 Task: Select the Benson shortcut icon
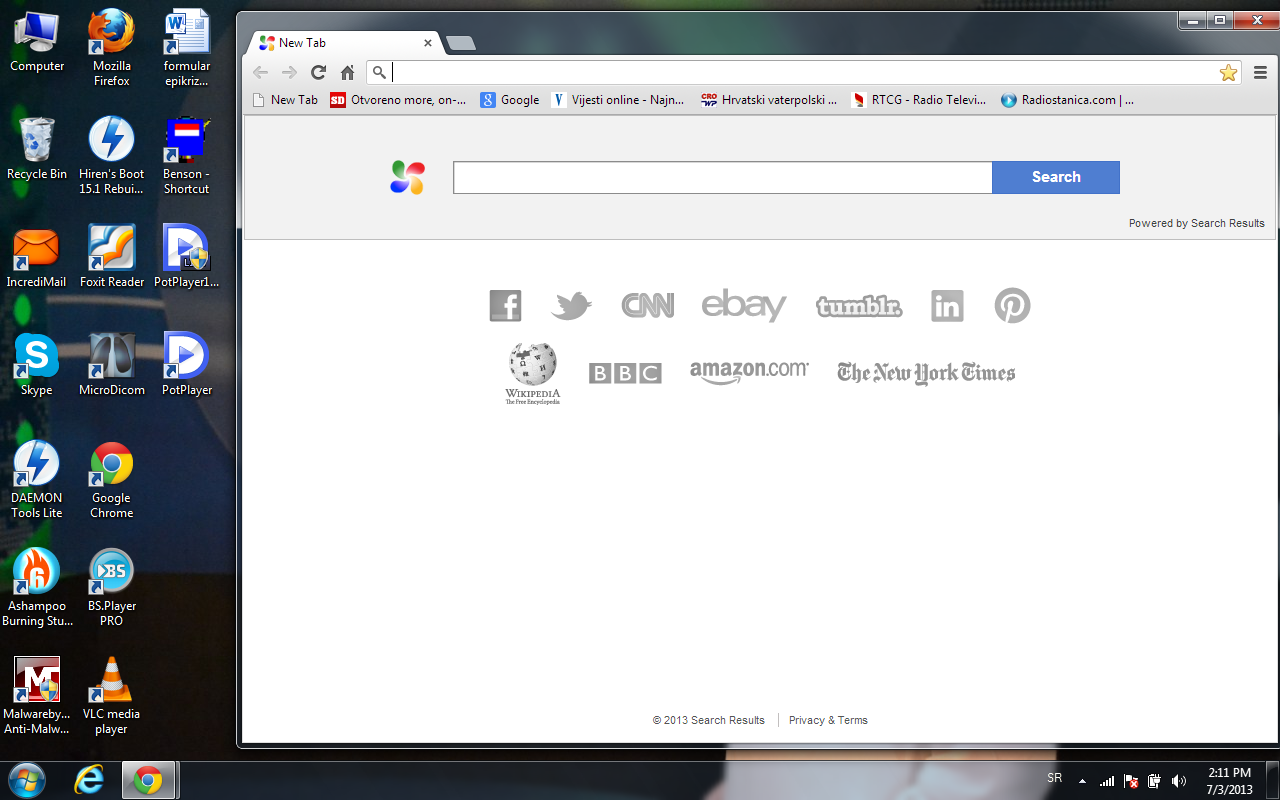[x=187, y=155]
